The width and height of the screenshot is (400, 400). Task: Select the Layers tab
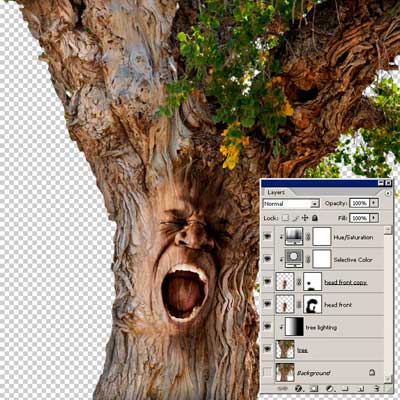point(276,193)
